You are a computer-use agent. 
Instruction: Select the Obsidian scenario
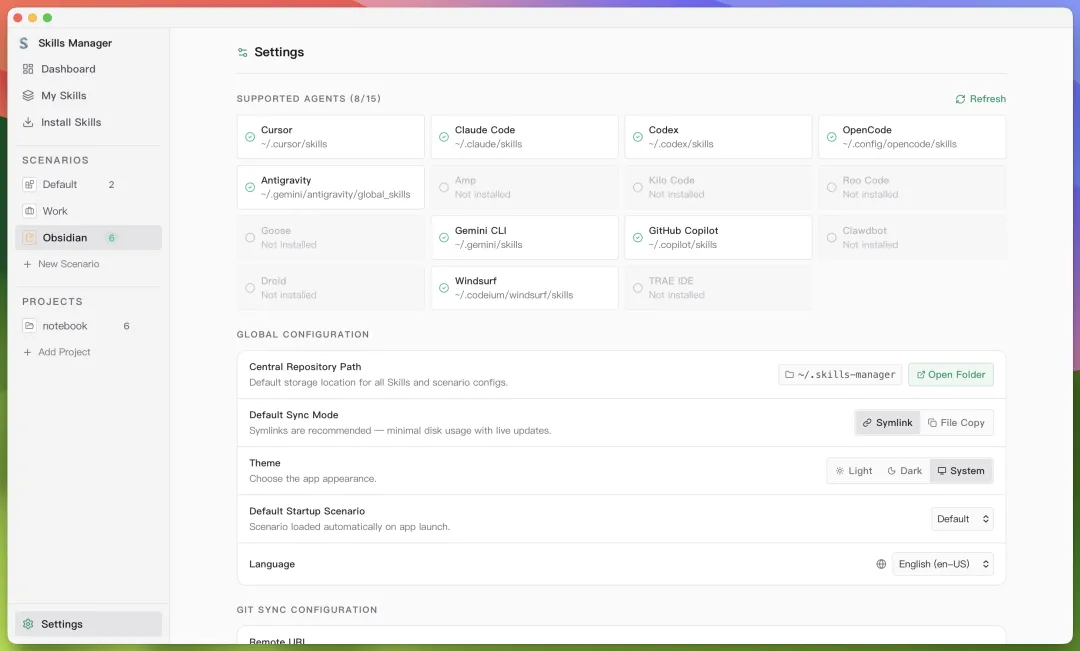click(x=88, y=238)
